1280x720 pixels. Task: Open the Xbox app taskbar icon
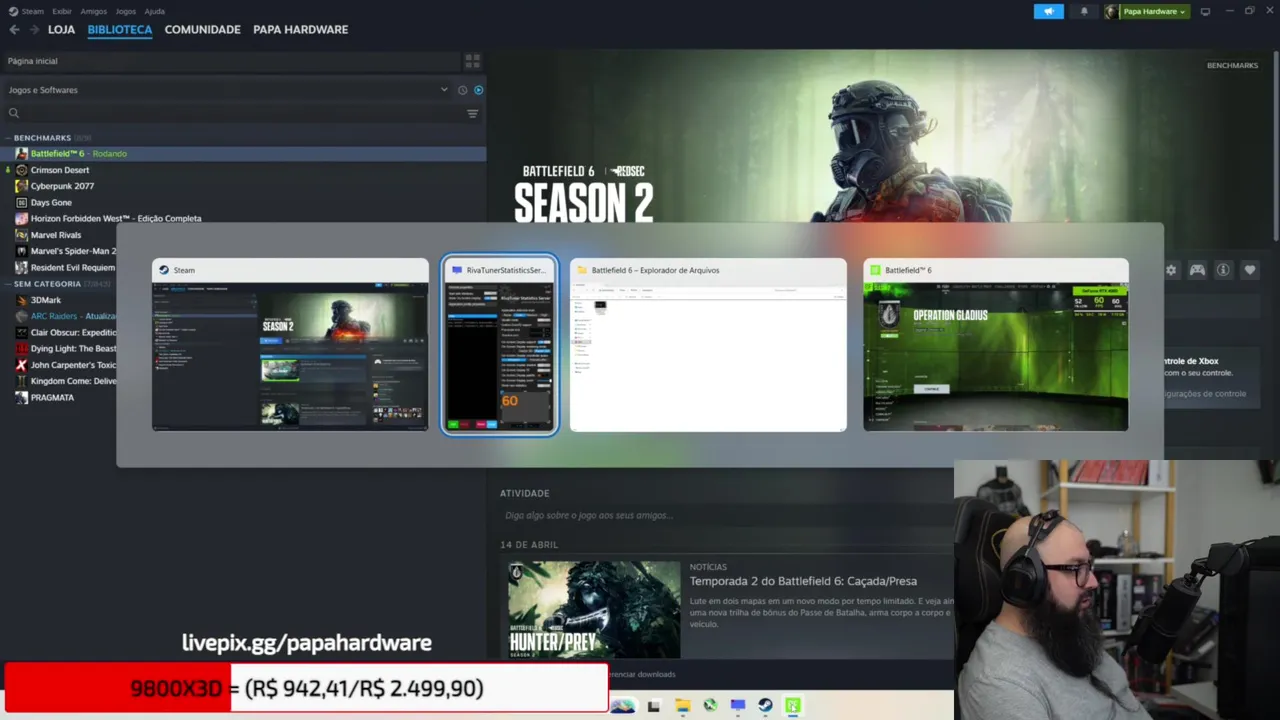point(710,706)
